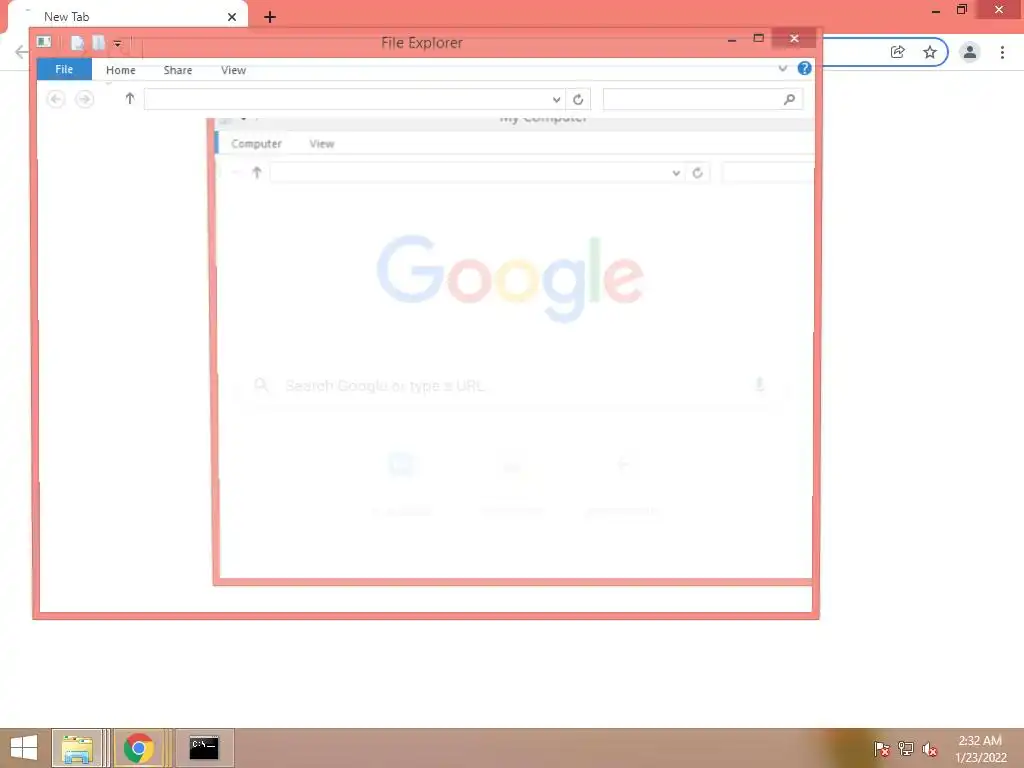The height and width of the screenshot is (768, 1024).
Task: Switch to Chrome from the taskbar
Action: 138,748
